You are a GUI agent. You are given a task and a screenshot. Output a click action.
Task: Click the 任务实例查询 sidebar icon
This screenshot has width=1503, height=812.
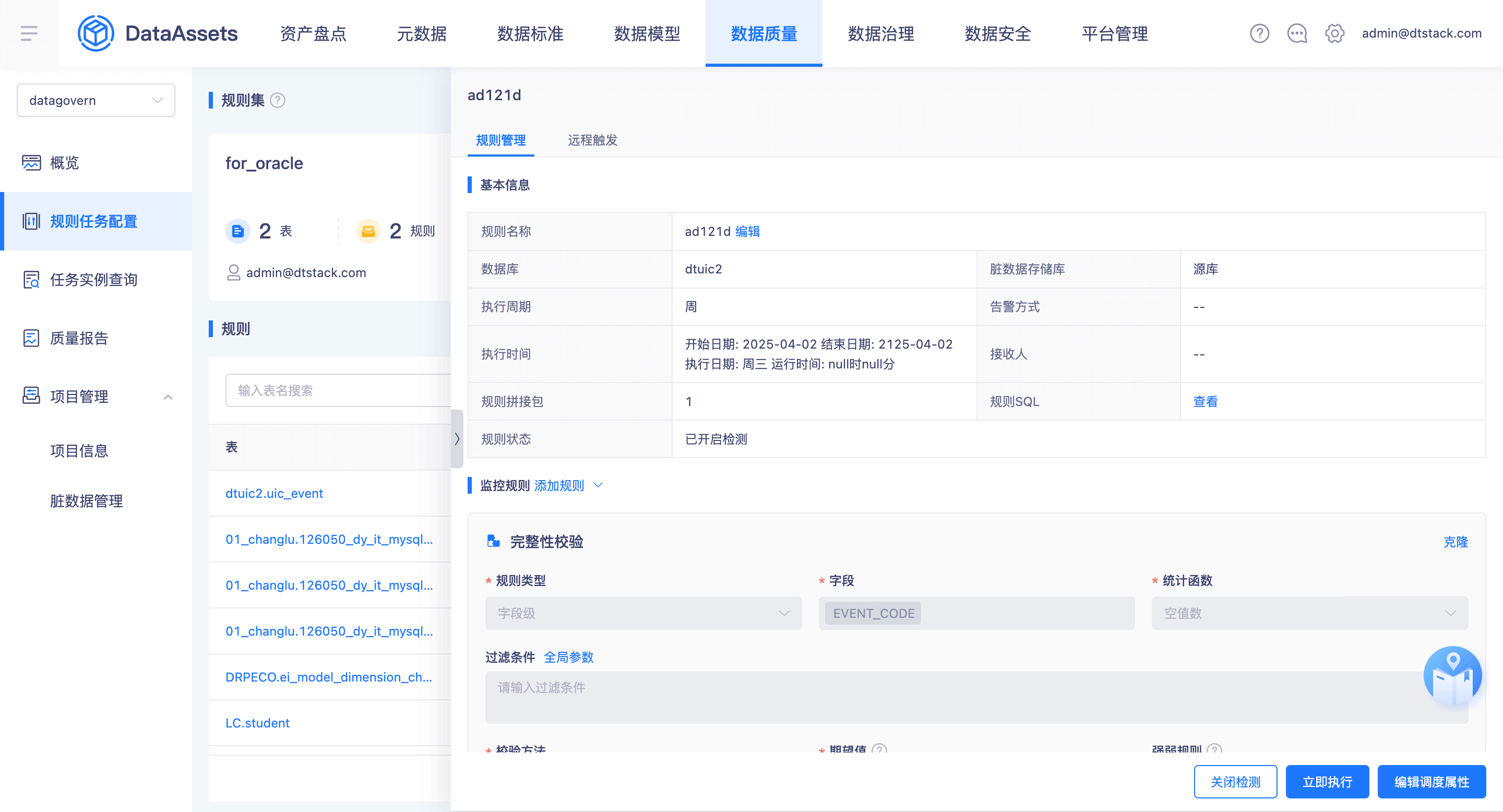31,279
